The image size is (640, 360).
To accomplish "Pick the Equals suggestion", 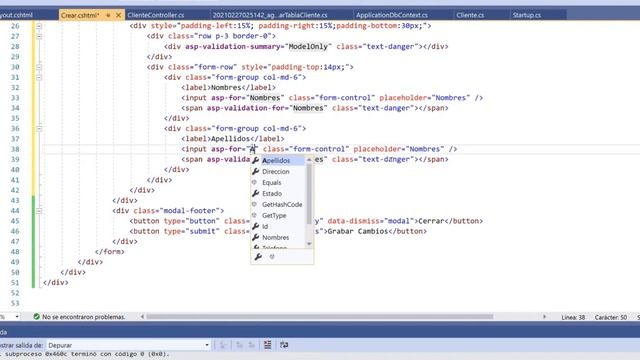I will [x=271, y=182].
